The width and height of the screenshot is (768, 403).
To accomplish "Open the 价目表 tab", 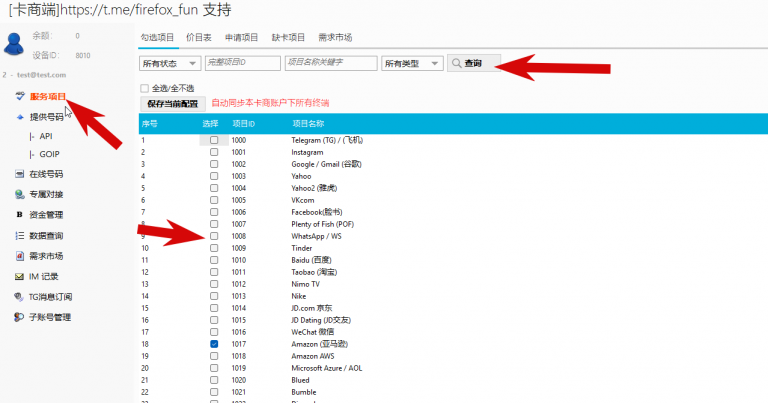I will (199, 37).
